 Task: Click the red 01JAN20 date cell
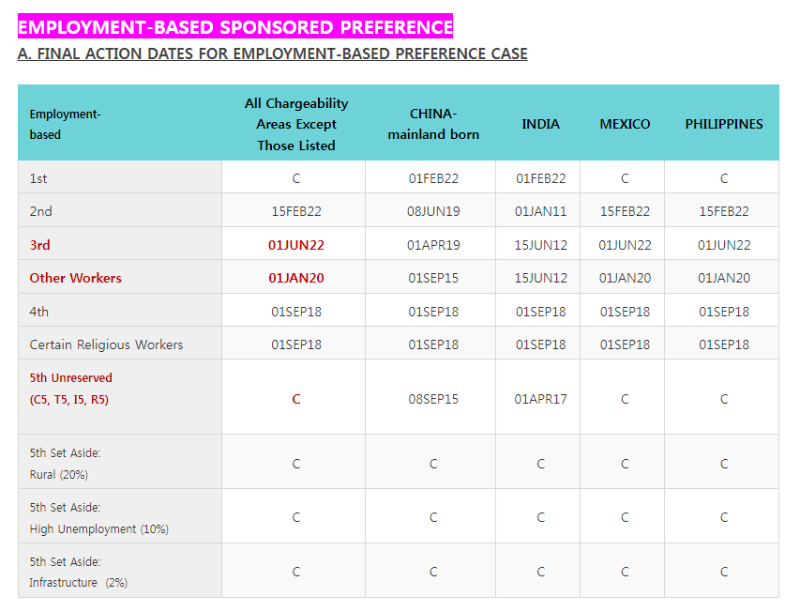coord(296,278)
